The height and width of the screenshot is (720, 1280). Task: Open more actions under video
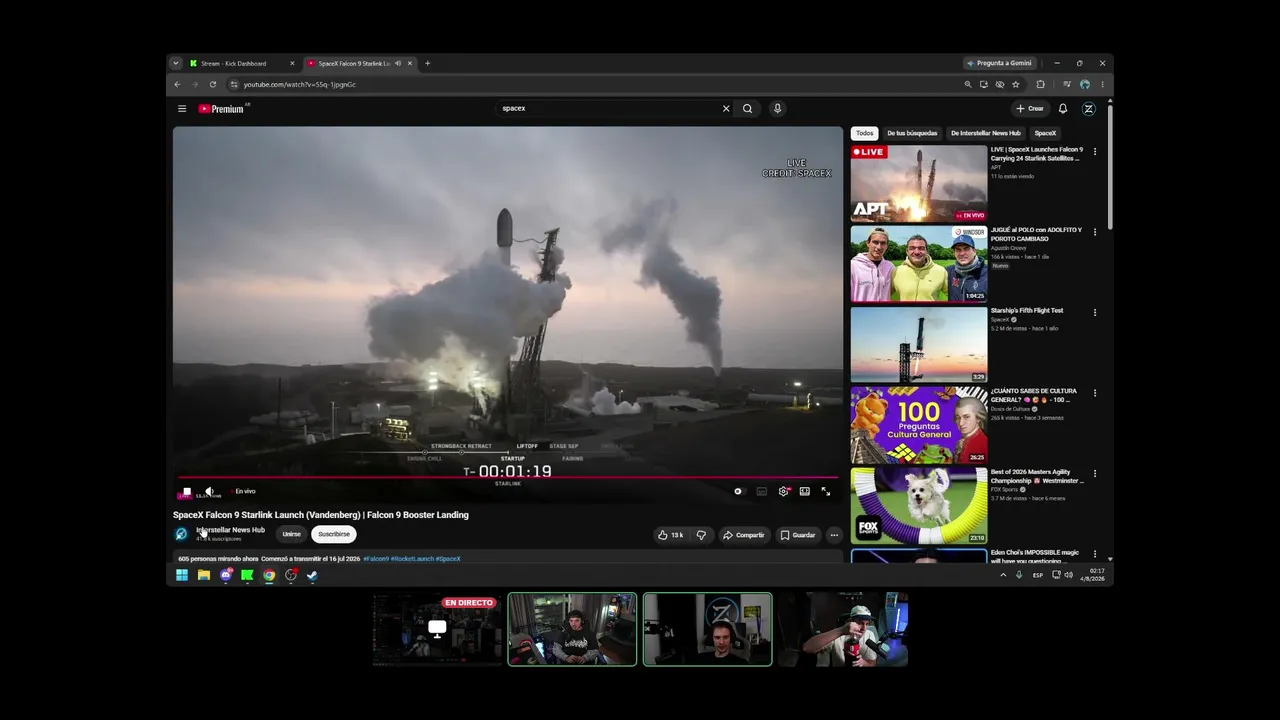[x=834, y=536]
